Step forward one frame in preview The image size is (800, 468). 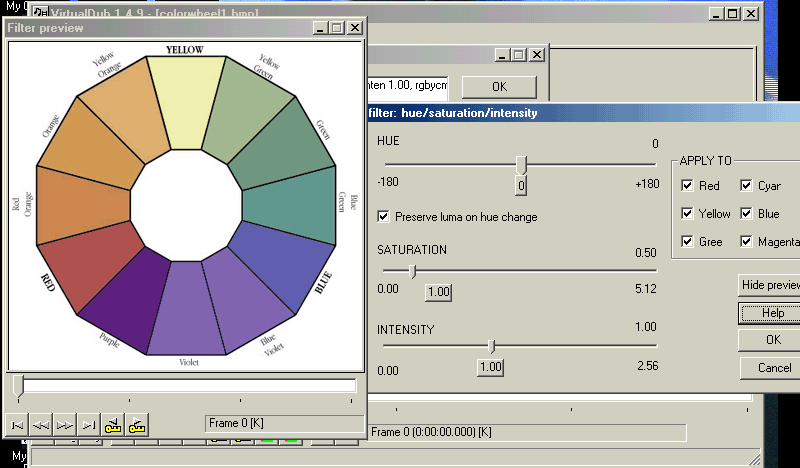click(65, 425)
